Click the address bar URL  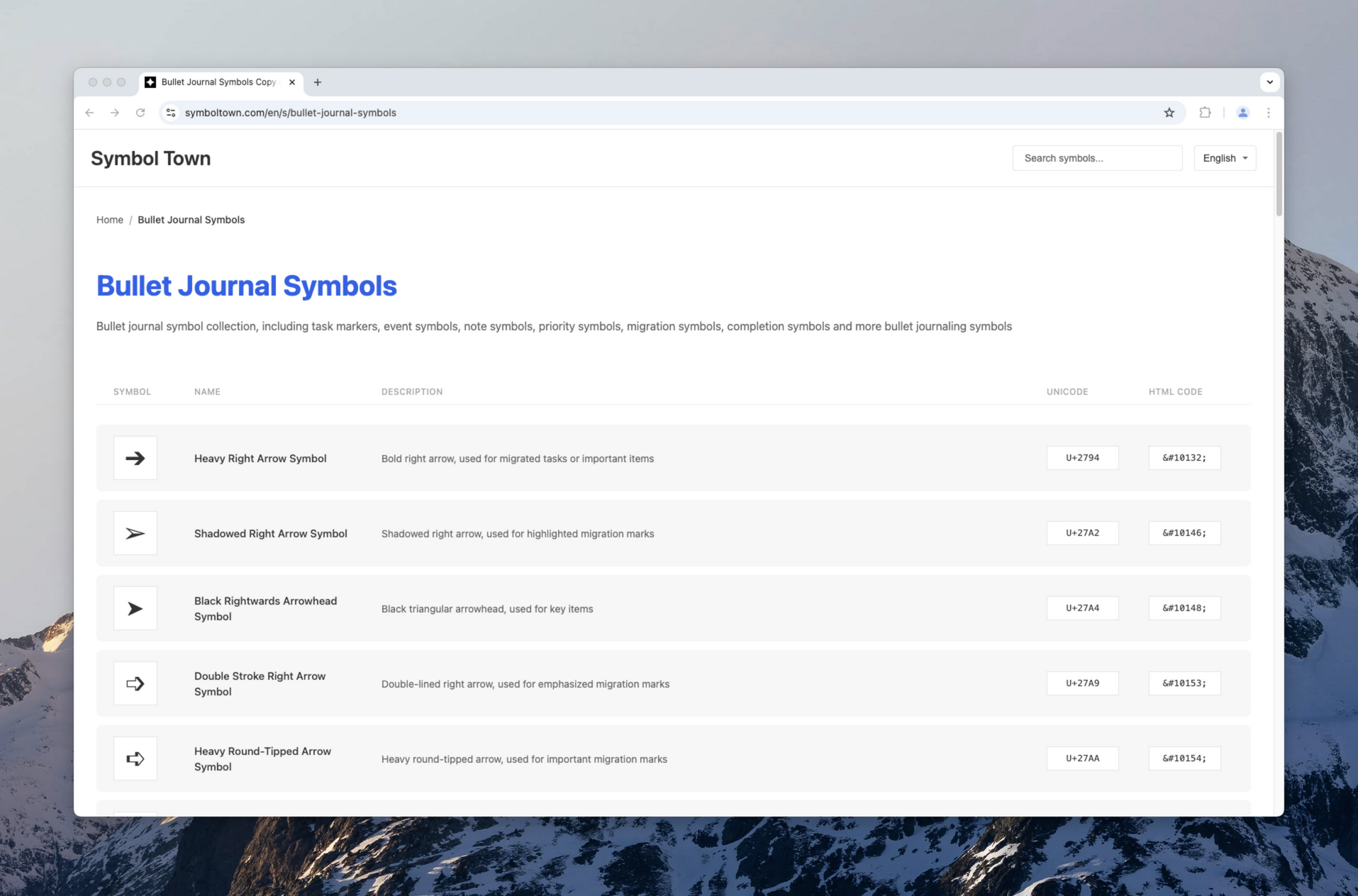coord(290,113)
